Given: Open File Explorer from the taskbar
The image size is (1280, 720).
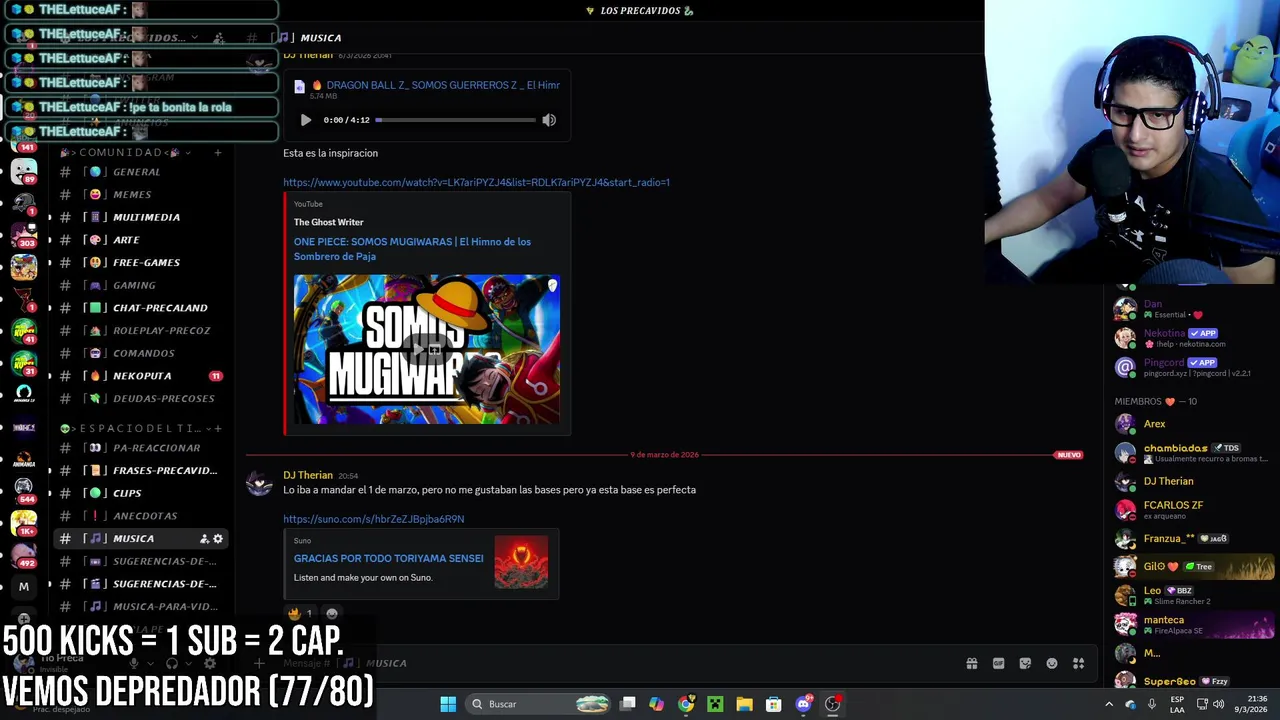Looking at the screenshot, I should tap(744, 704).
